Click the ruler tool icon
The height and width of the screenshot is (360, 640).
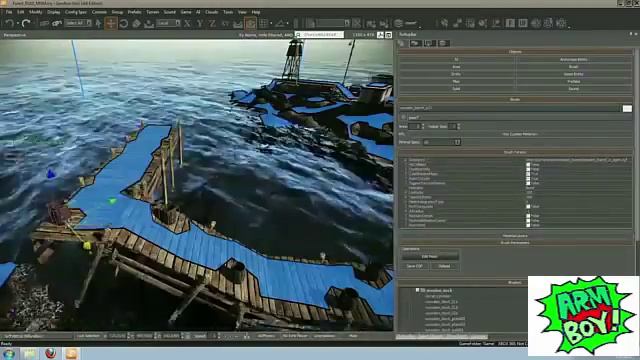point(296,23)
